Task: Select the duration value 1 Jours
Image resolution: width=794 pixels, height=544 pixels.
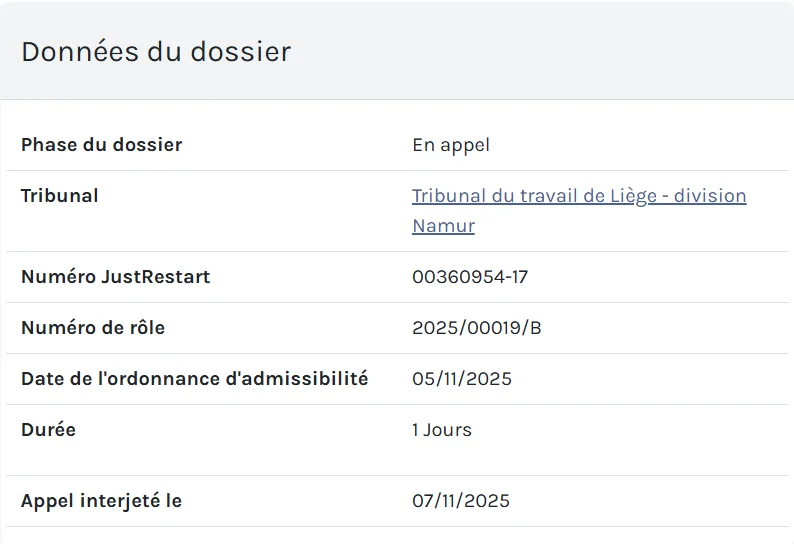Action: point(442,430)
